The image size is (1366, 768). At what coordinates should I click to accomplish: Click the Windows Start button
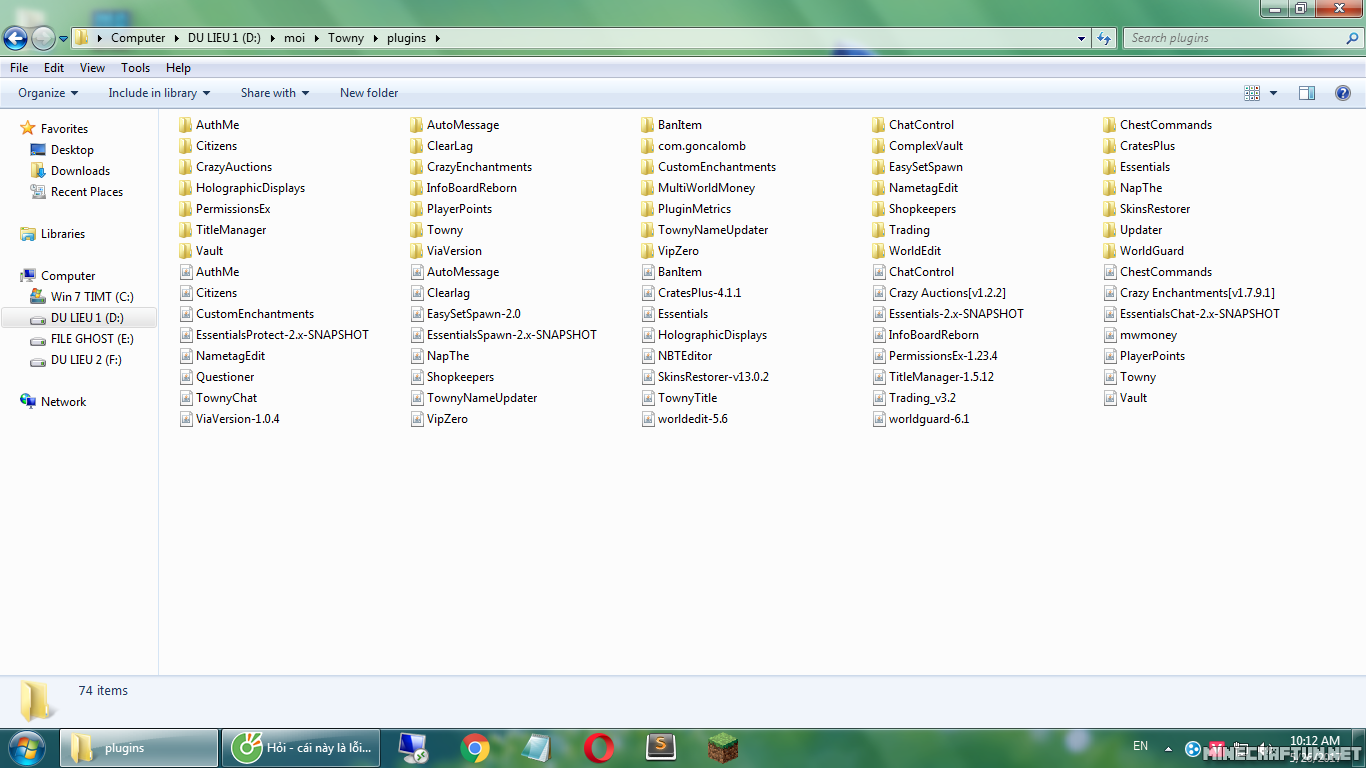(x=26, y=748)
